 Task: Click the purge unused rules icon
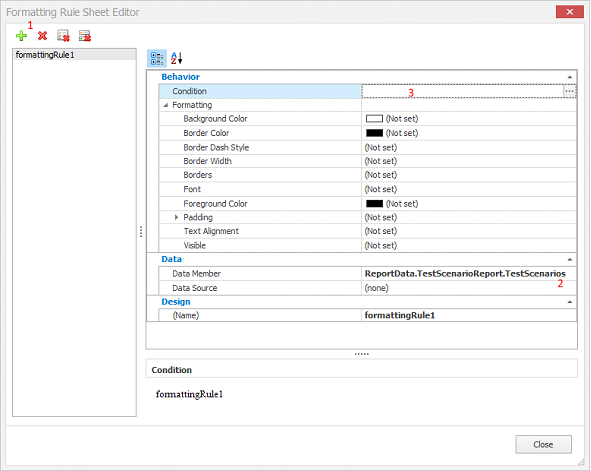(x=85, y=36)
